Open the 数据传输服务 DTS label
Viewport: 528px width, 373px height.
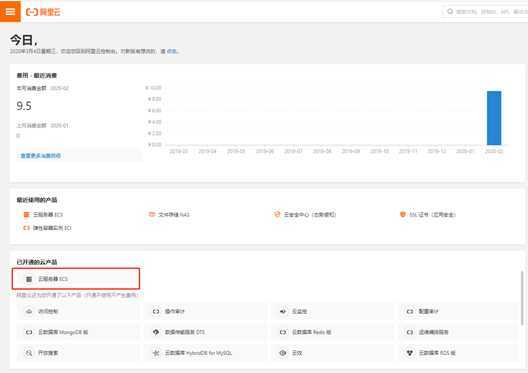(185, 332)
